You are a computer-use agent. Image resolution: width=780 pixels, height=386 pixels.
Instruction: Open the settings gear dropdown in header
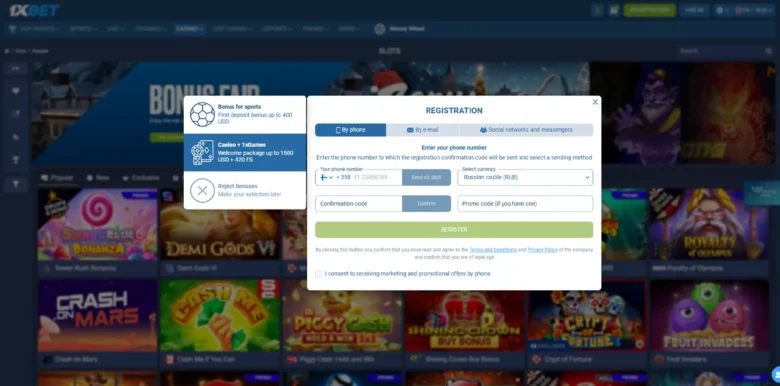click(x=722, y=10)
